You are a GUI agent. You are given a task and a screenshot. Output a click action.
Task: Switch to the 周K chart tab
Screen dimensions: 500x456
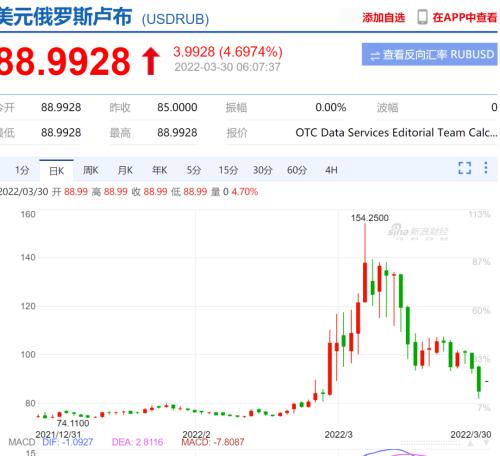point(91,170)
